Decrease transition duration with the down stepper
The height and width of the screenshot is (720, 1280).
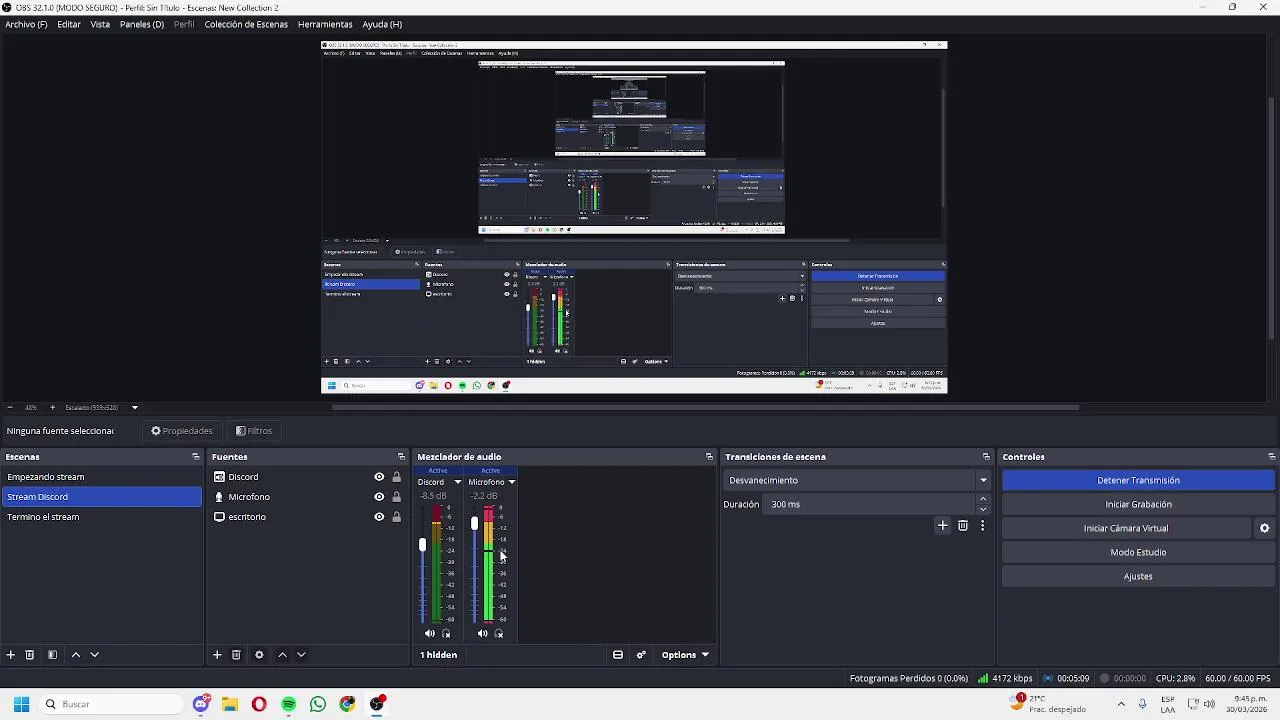pyautogui.click(x=983, y=509)
